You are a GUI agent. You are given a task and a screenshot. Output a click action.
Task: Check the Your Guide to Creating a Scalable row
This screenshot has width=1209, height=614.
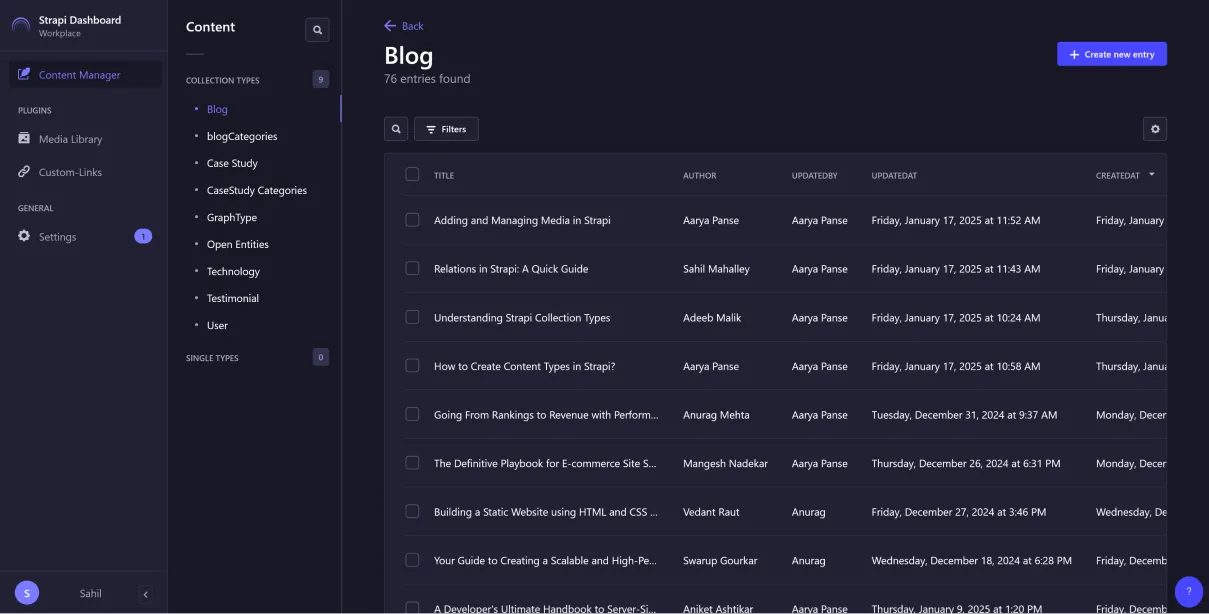tap(412, 560)
